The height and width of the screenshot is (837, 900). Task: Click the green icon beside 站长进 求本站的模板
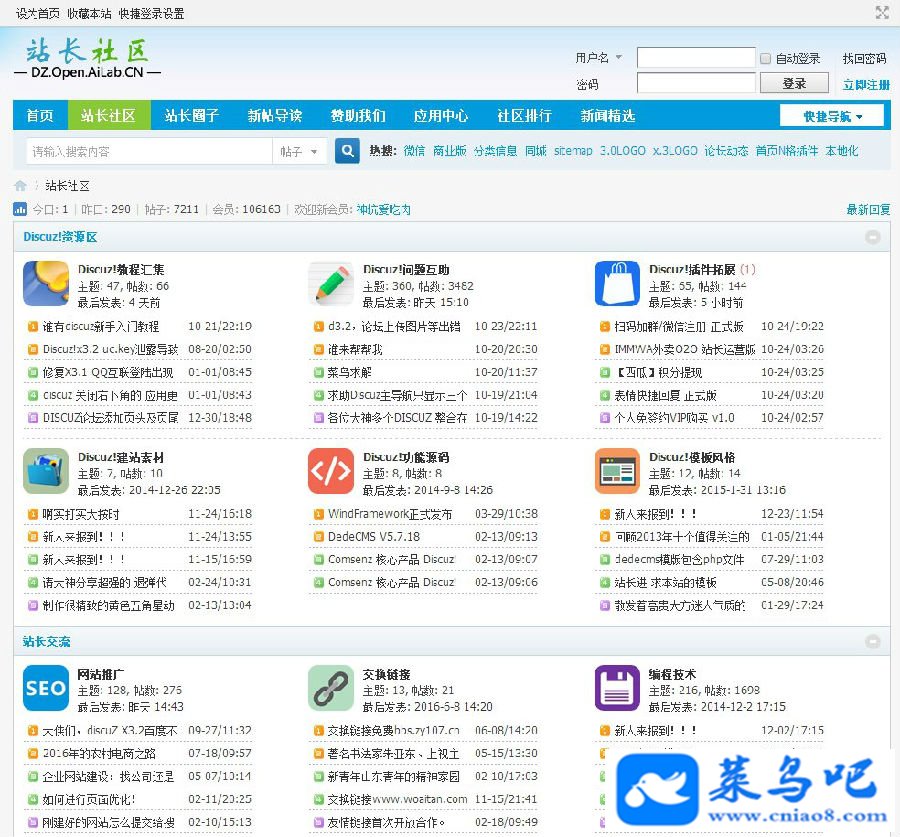[604, 583]
